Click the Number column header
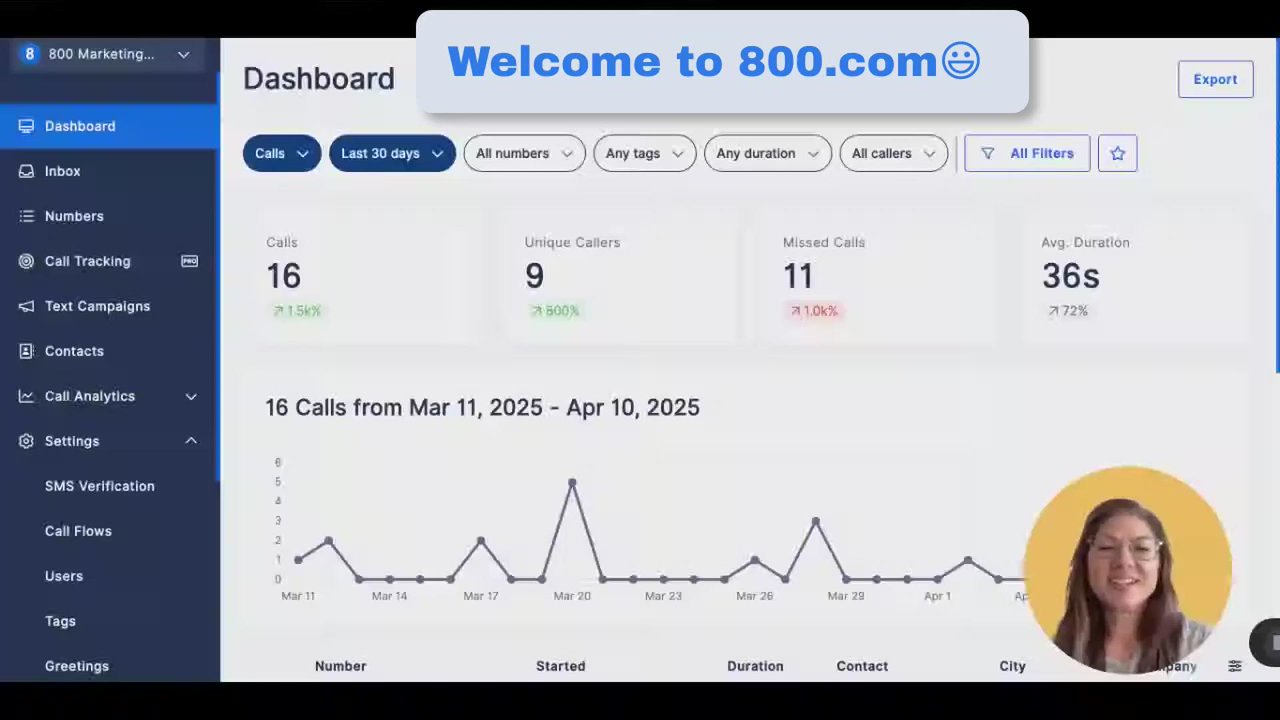Viewport: 1280px width, 720px height. (x=340, y=666)
